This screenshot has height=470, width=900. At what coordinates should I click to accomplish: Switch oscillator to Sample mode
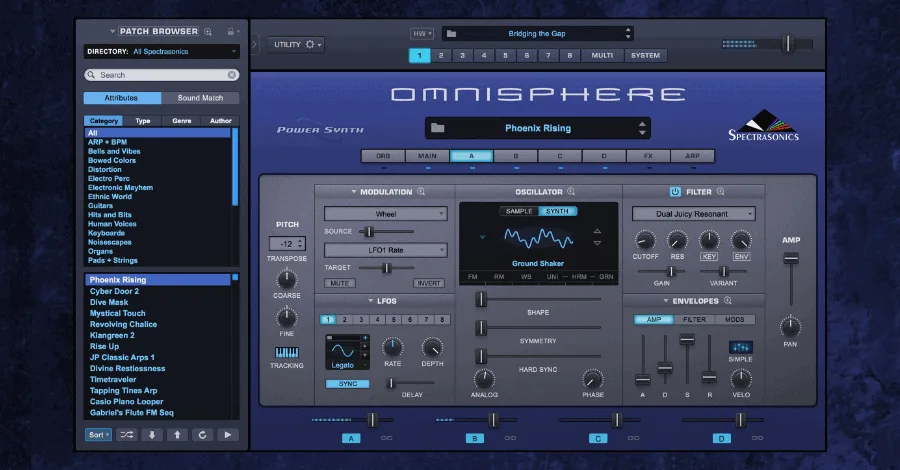[519, 211]
